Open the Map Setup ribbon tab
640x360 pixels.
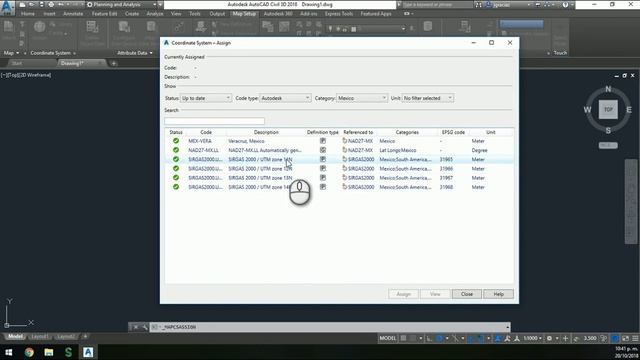[244, 13]
